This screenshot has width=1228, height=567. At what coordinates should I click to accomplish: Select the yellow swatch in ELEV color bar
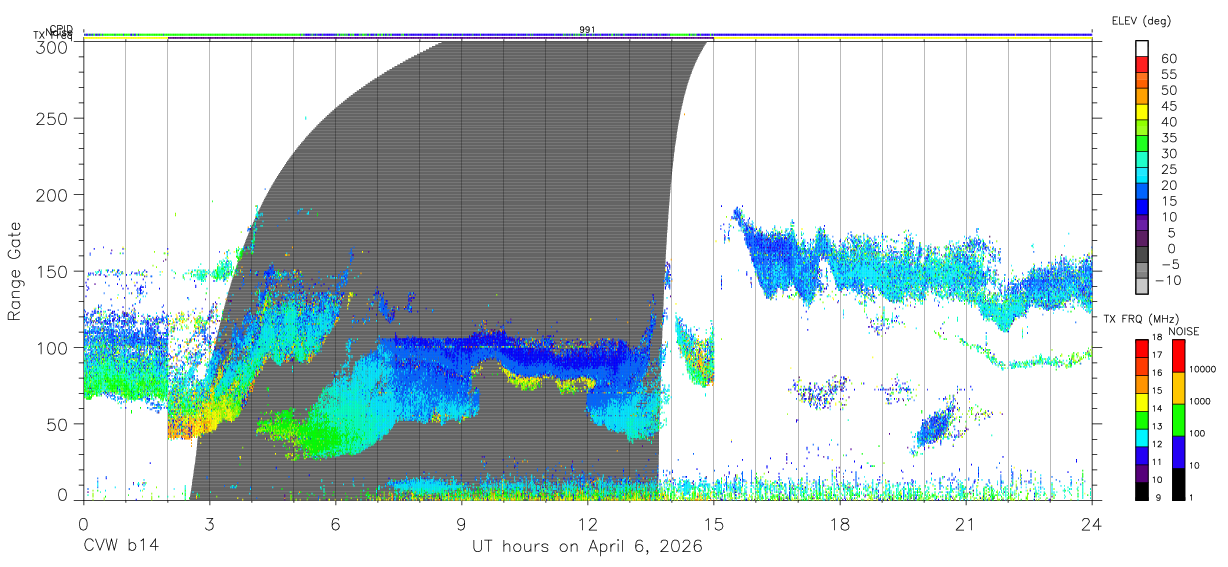(1142, 111)
